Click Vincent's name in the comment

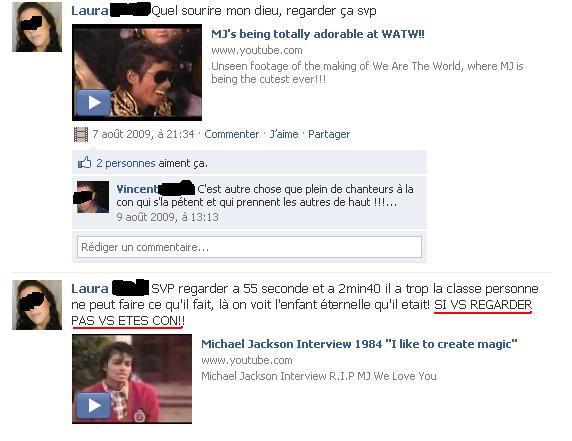click(x=138, y=189)
